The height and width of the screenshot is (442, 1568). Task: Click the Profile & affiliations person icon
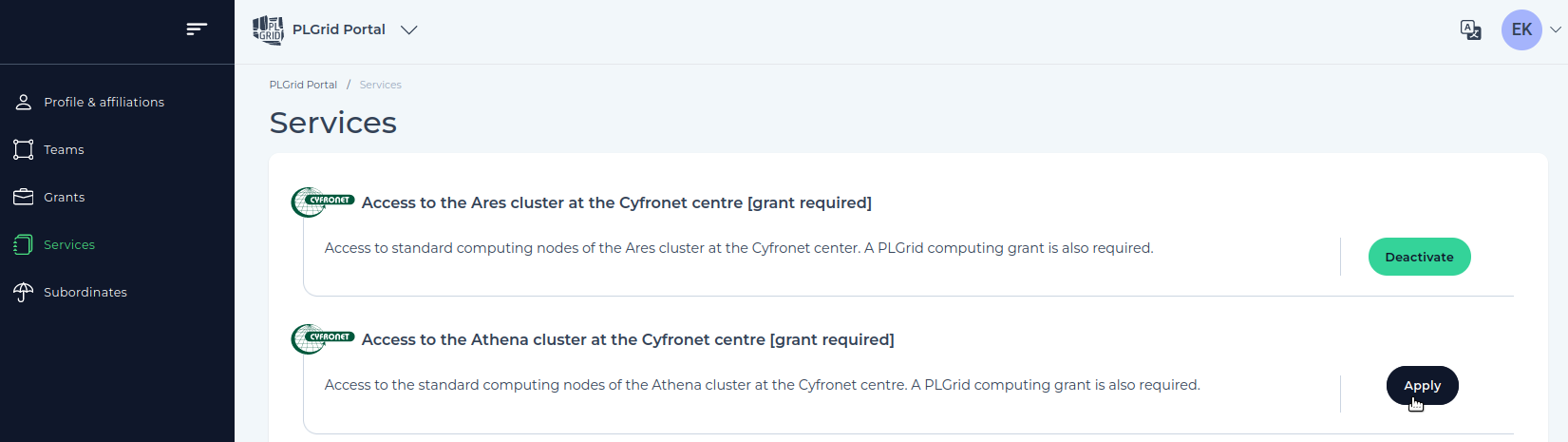click(24, 102)
